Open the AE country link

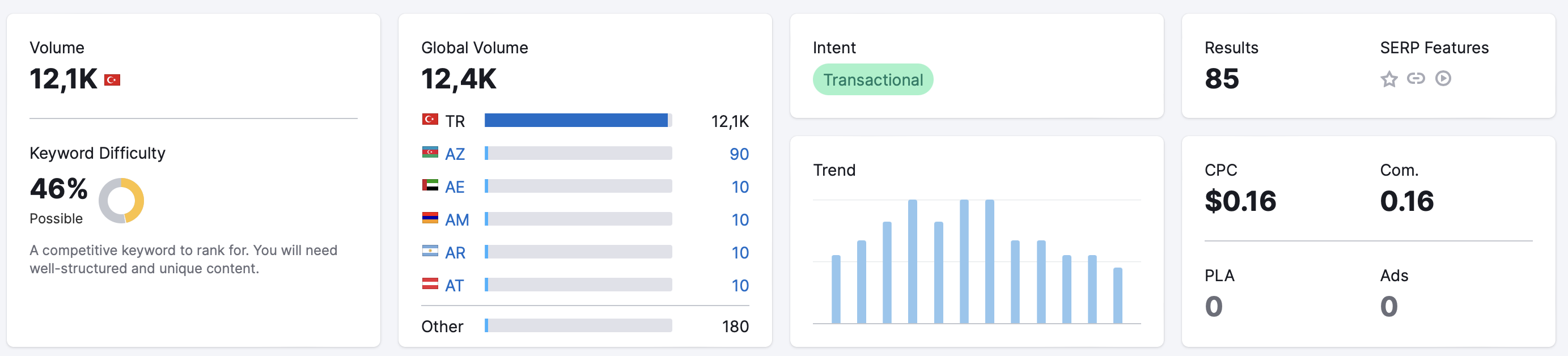[x=455, y=187]
